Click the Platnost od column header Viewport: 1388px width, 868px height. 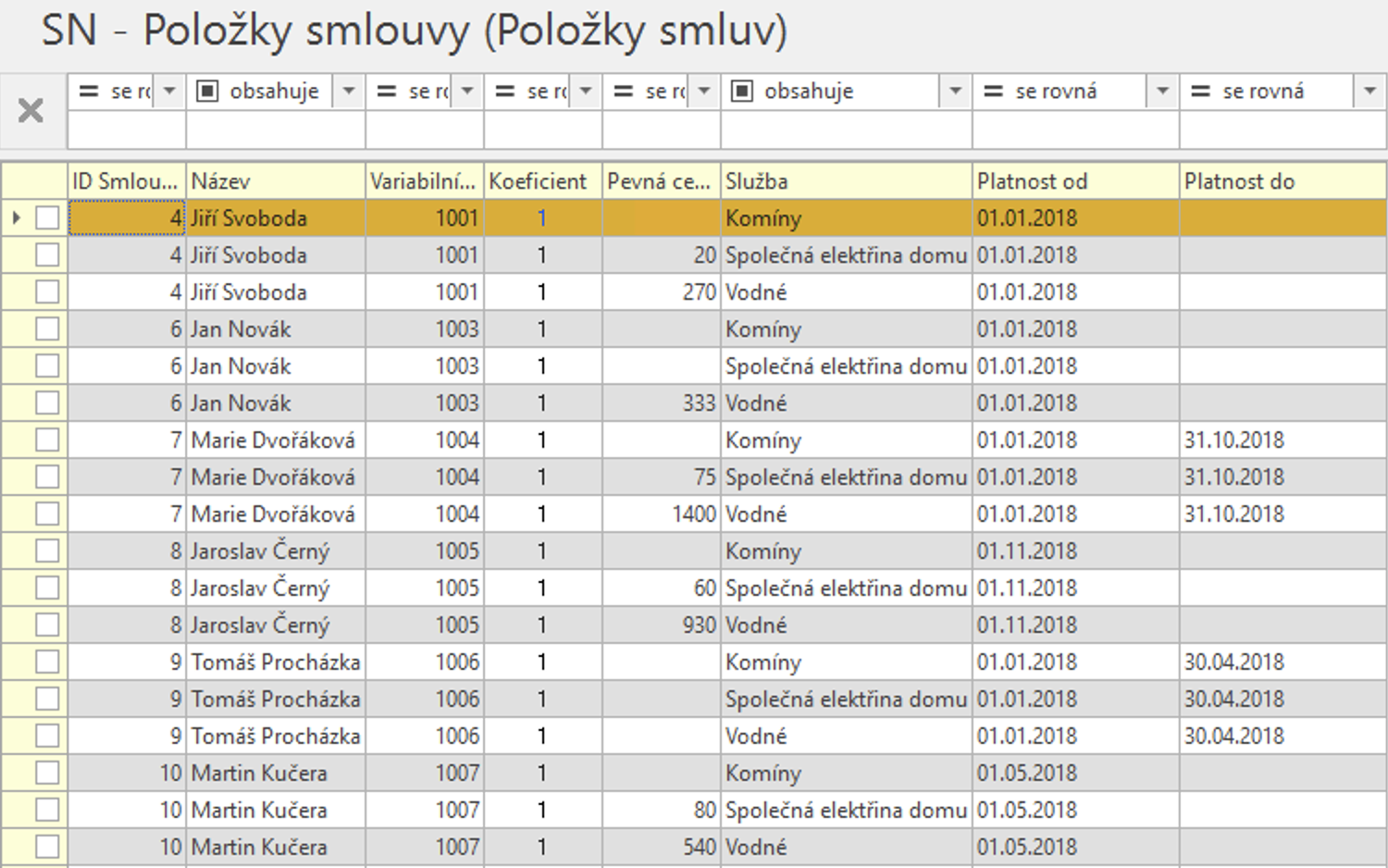click(1075, 181)
